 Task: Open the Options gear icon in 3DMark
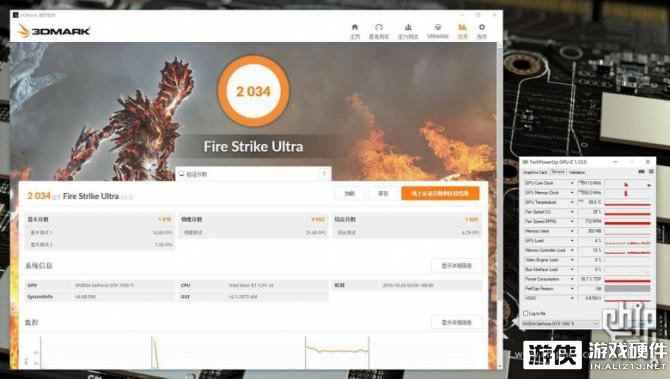[482, 32]
